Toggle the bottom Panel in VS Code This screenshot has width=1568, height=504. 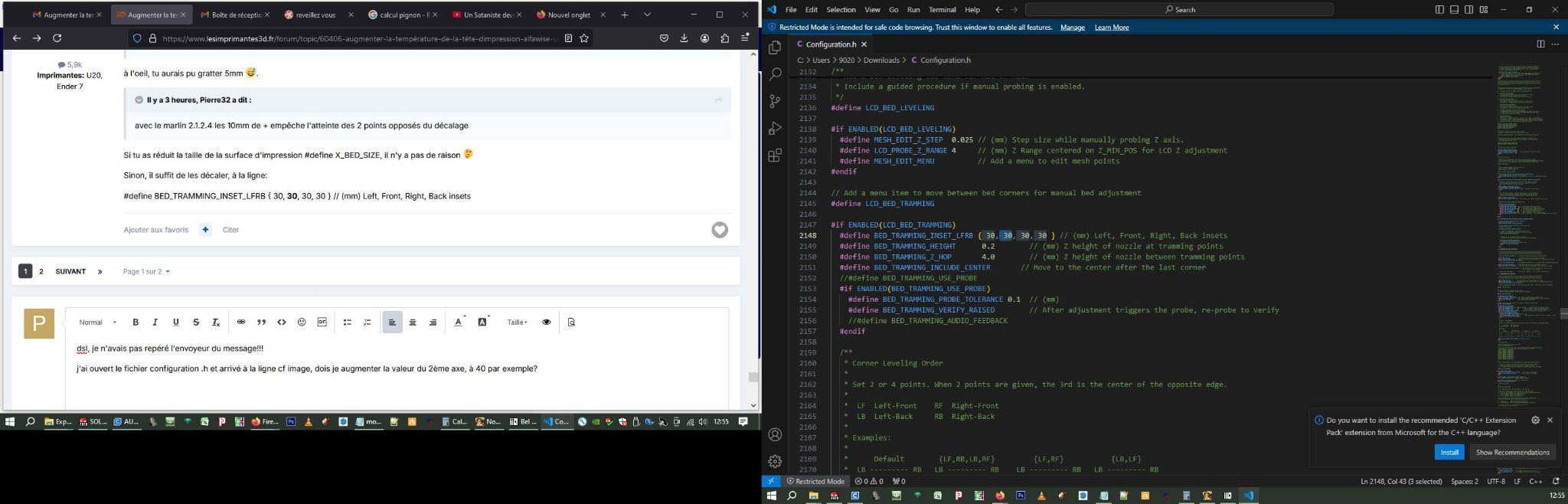[1454, 10]
